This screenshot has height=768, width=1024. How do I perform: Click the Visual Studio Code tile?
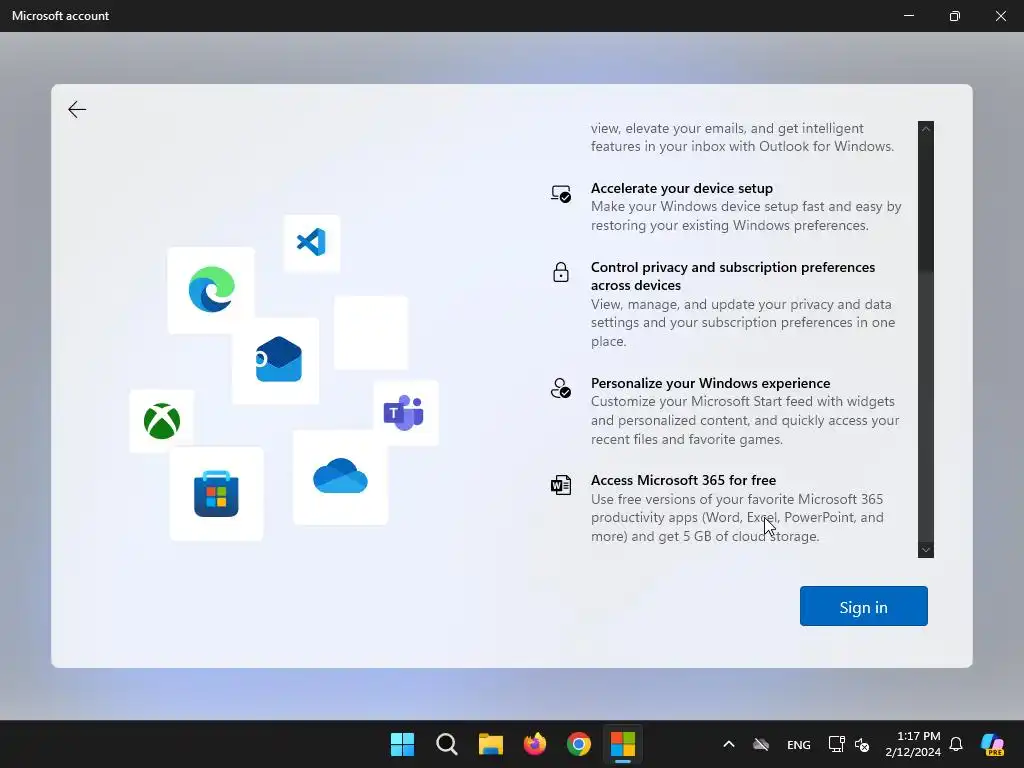312,243
